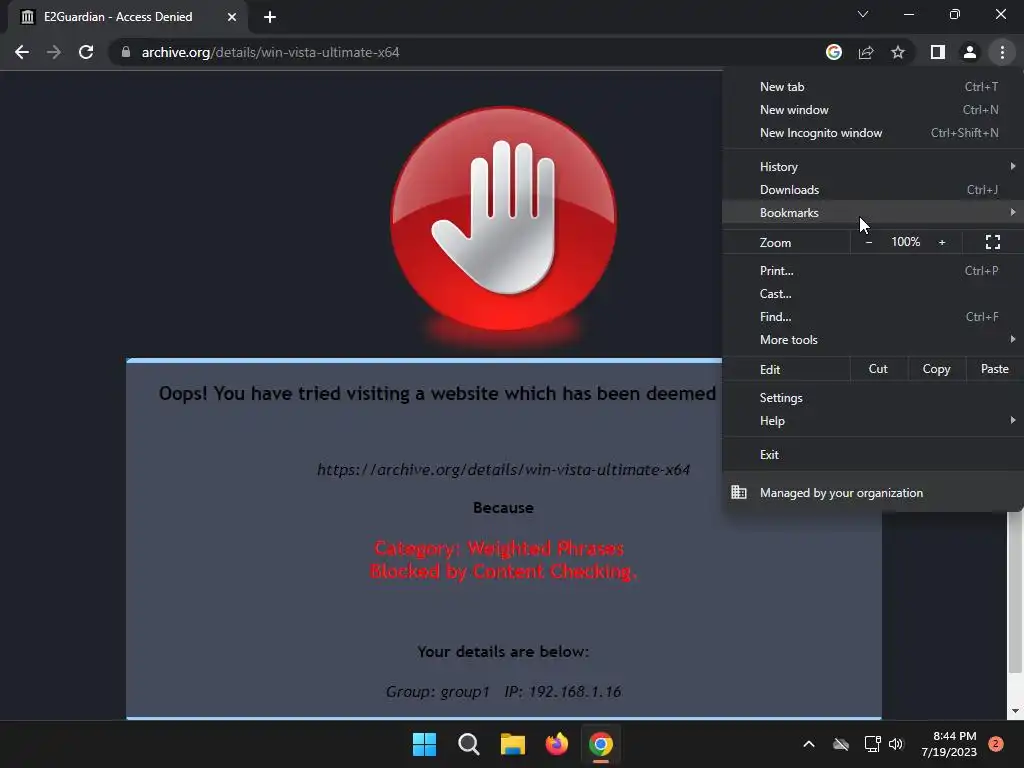
Task: Open network status tray icon
Action: point(872,744)
